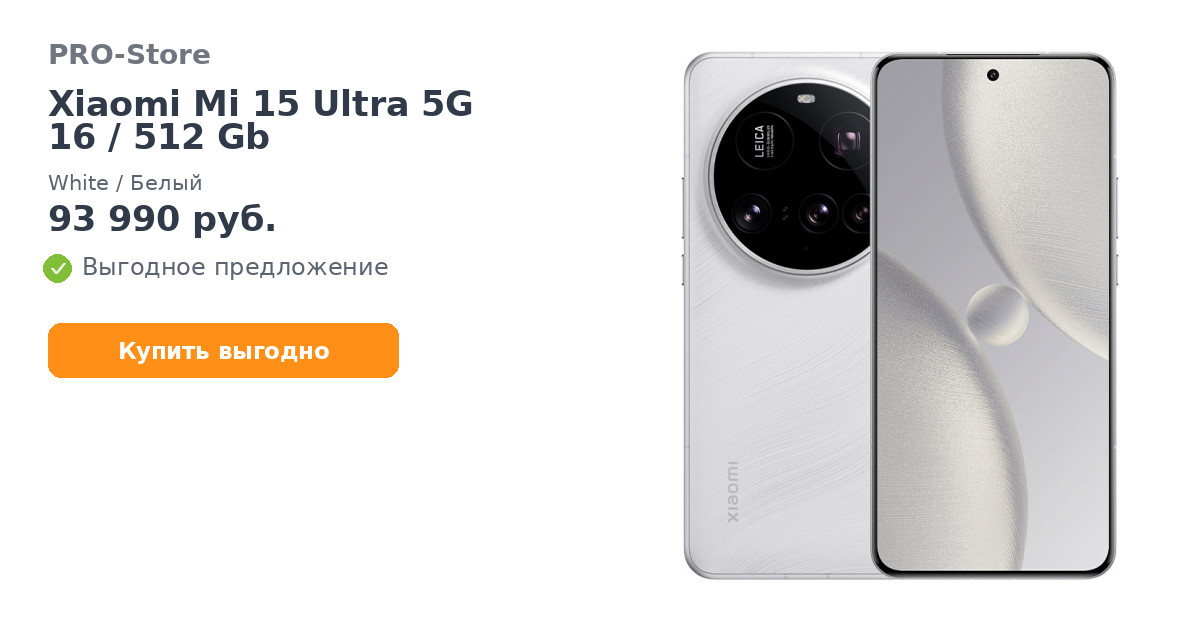Click the front selfie camera punch-hole

pyautogui.click(x=992, y=75)
